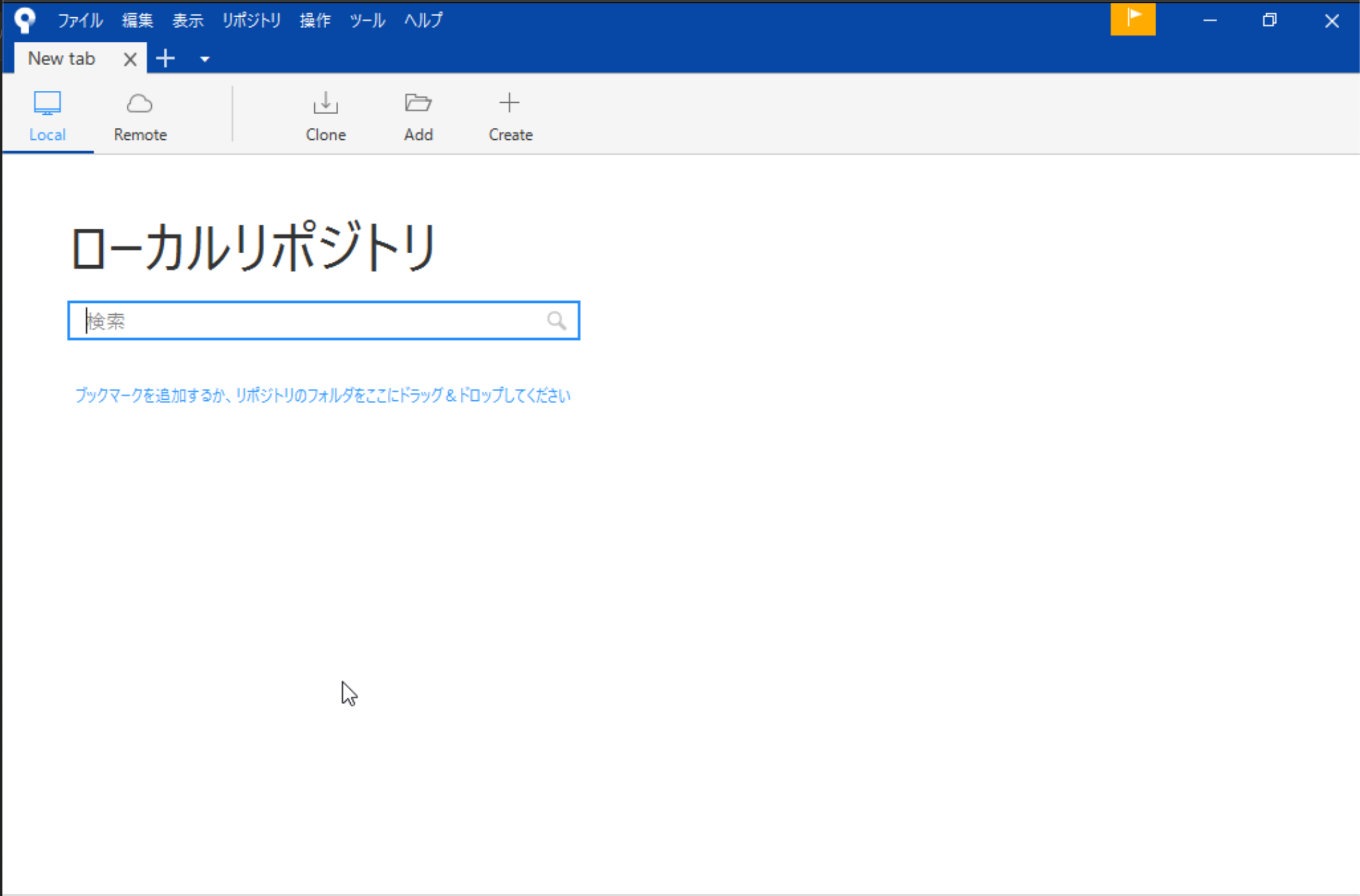The width and height of the screenshot is (1360, 896).
Task: Click the plus button to open new tab
Action: [166, 58]
